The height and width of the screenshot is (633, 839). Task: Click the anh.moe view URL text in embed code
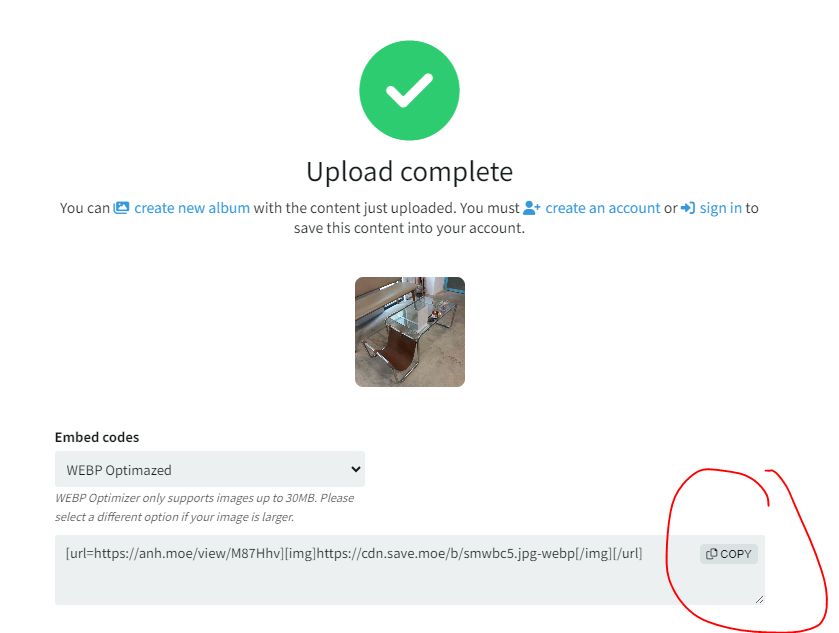tap(174, 553)
